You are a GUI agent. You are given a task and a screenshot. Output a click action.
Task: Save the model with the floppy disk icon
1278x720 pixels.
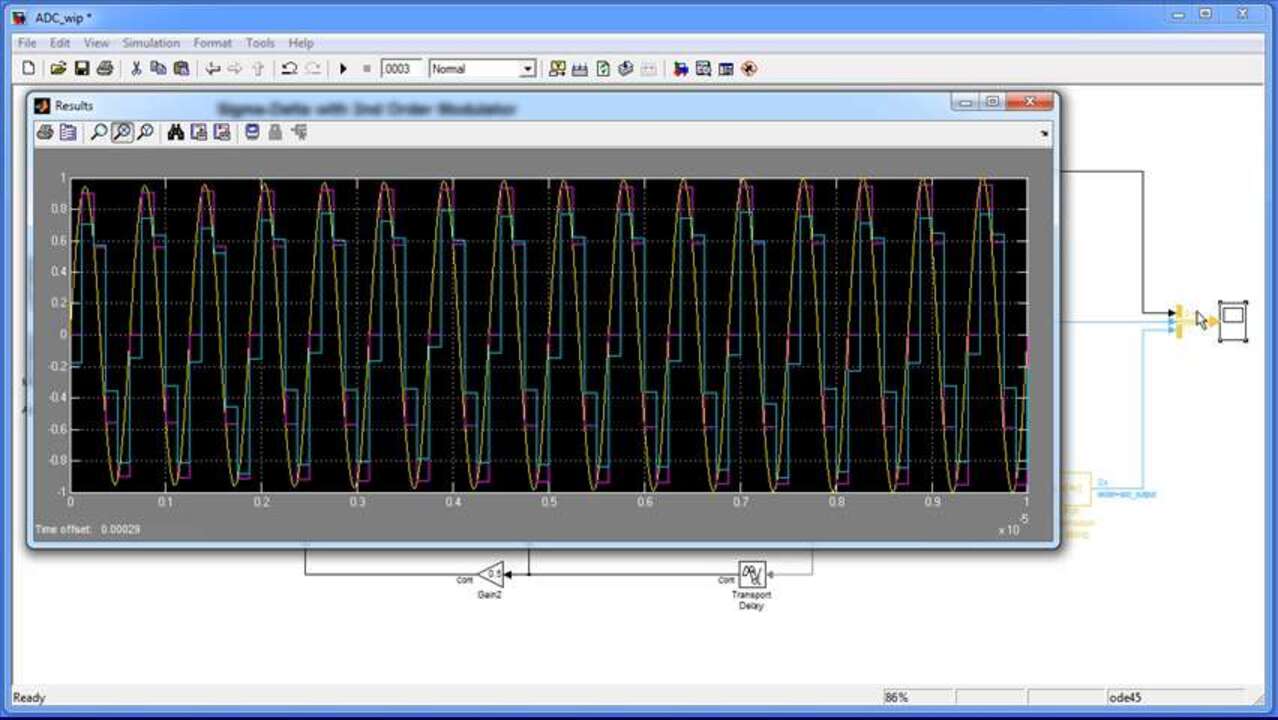coord(82,69)
